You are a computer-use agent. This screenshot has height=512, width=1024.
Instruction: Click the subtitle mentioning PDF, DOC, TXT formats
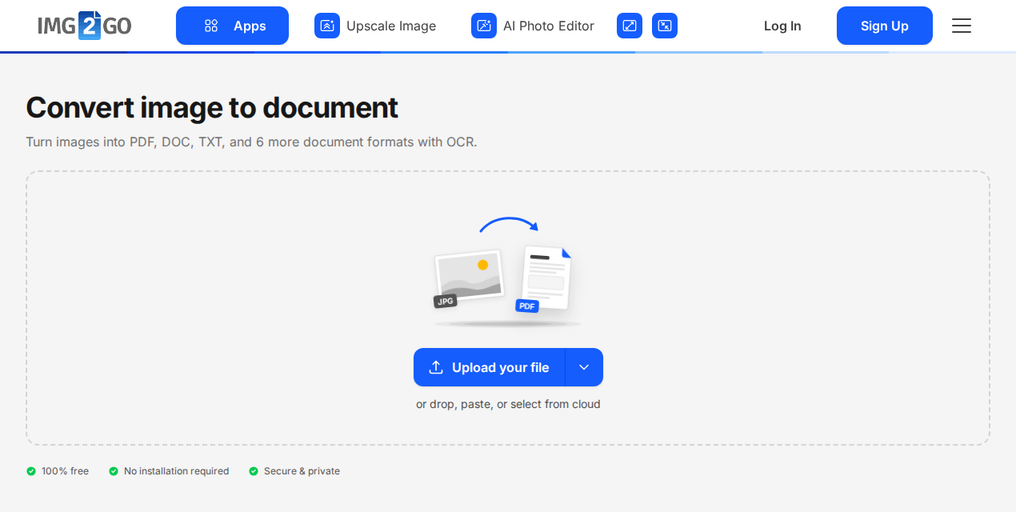[253, 142]
